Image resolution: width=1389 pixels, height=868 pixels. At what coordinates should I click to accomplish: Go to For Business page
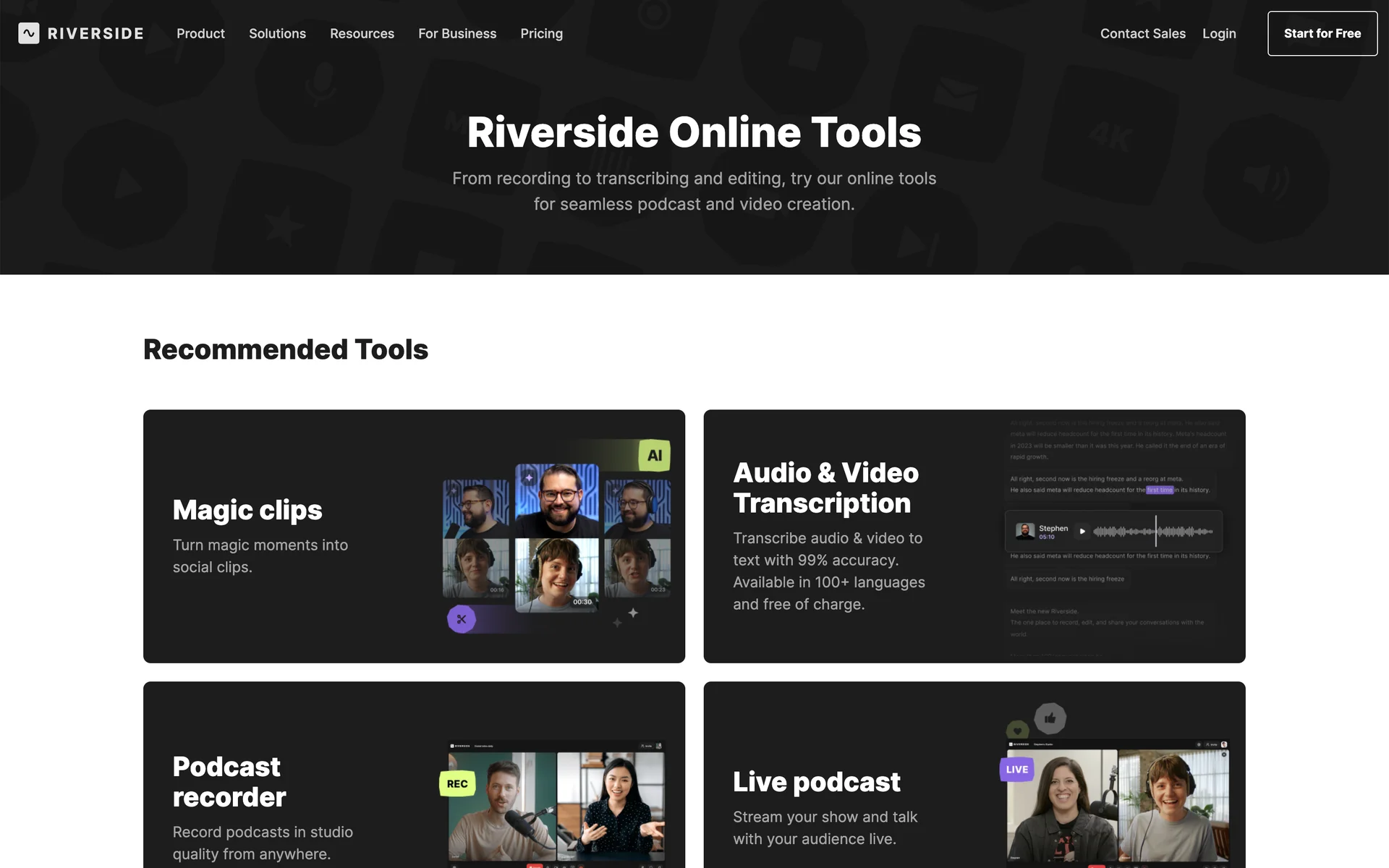457,33
